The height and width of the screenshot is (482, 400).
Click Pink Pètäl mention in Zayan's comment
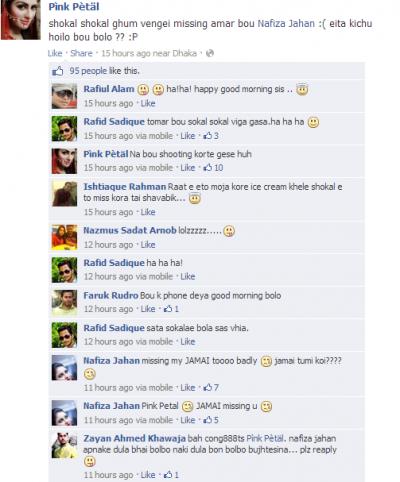(x=265, y=438)
